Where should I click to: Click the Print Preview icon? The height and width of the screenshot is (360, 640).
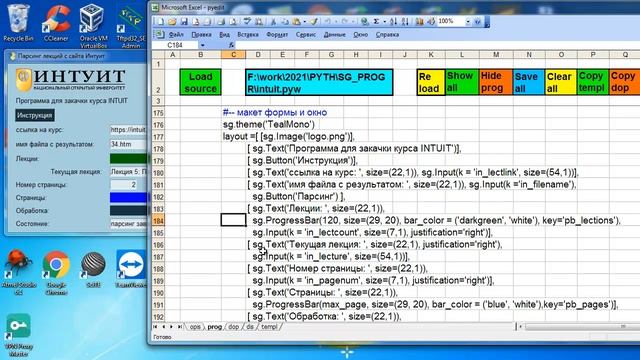pos(232,21)
